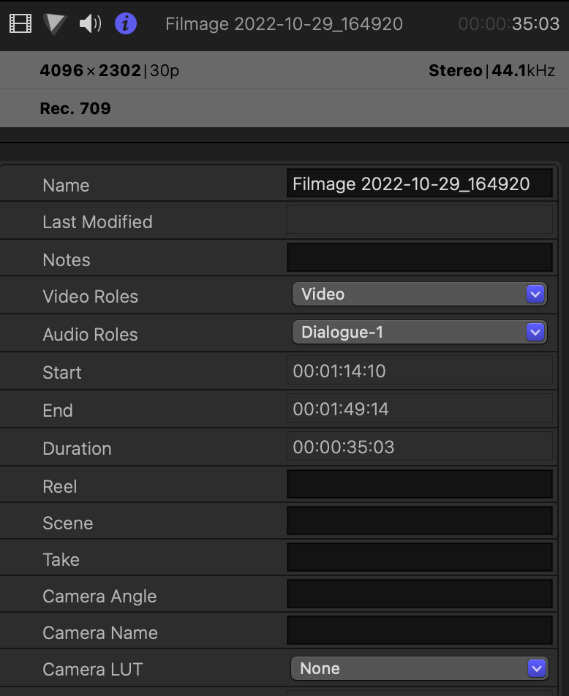The image size is (569, 696).
Task: Expand the Camera LUT None dropdown
Action: [x=419, y=668]
